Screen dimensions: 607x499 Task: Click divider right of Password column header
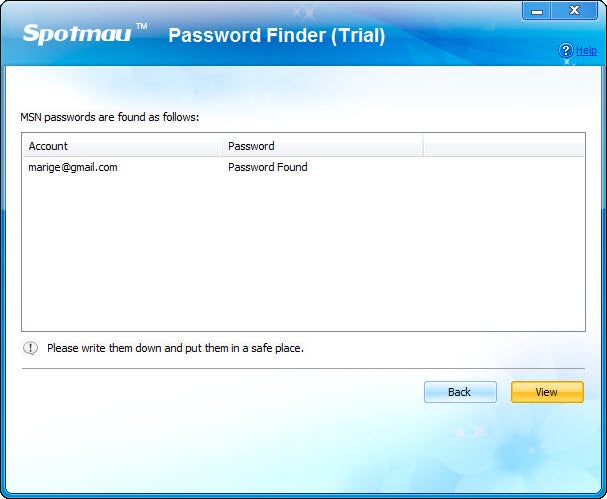point(423,146)
